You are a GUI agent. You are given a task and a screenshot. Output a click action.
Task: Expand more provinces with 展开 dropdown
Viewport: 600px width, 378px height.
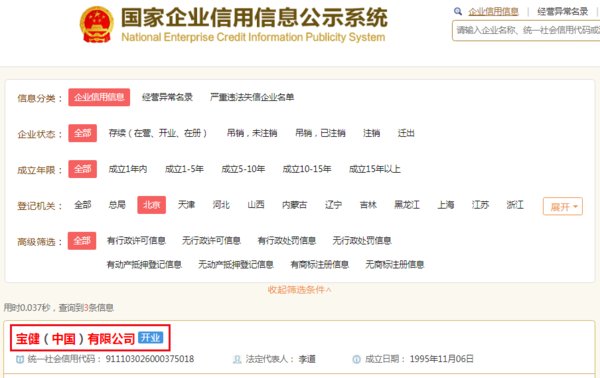563,207
